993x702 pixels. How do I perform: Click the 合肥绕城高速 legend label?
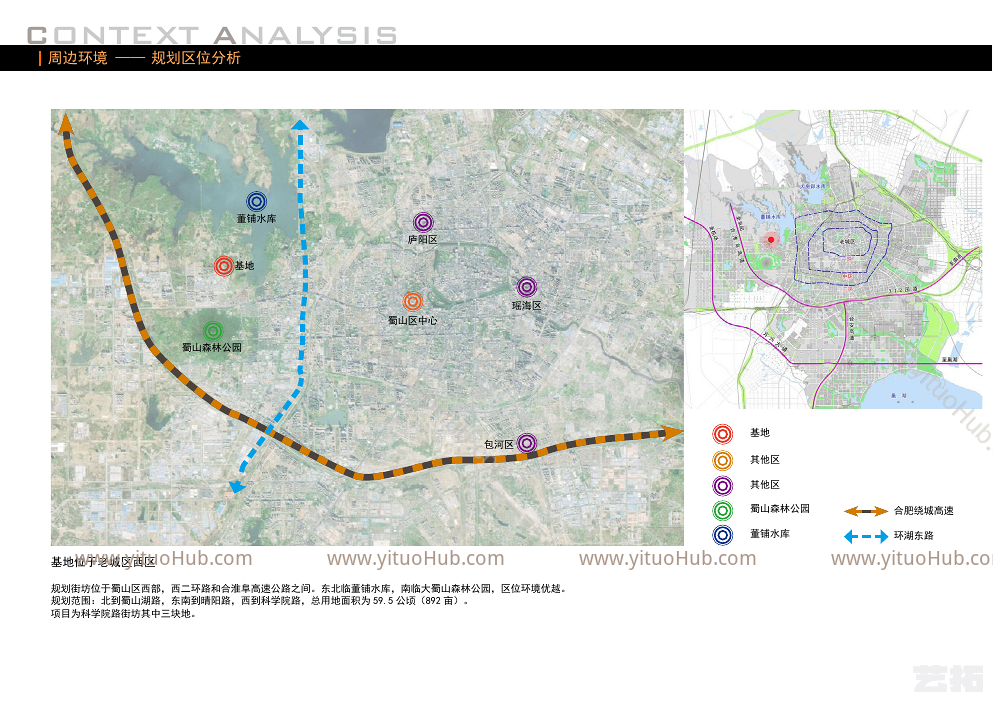(924, 511)
